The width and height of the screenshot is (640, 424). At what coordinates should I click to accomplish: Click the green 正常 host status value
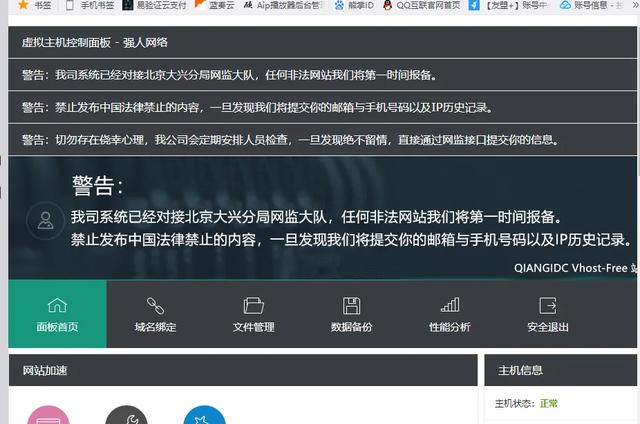tap(549, 404)
